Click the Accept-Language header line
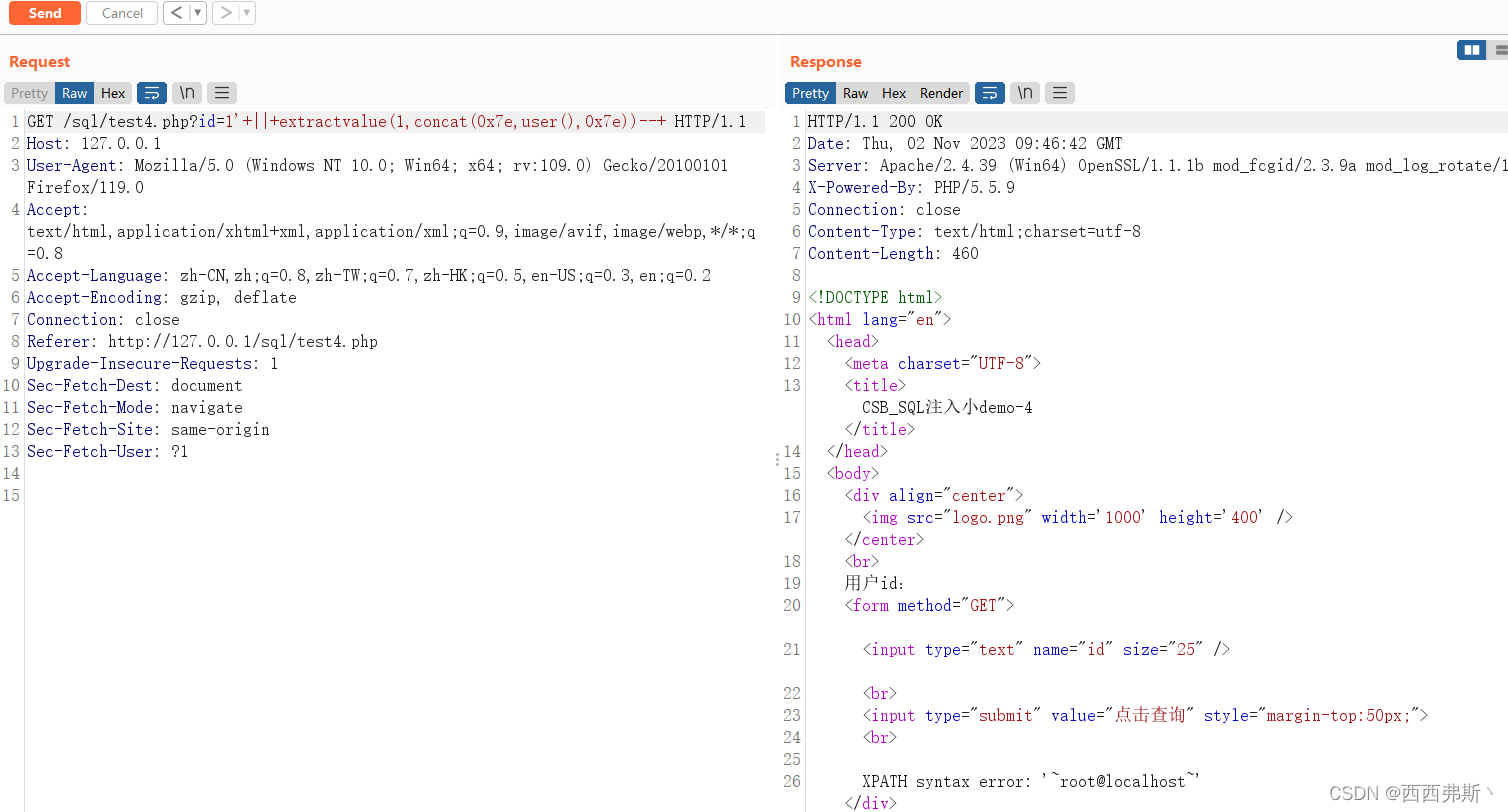The height and width of the screenshot is (812, 1508). 369,276
